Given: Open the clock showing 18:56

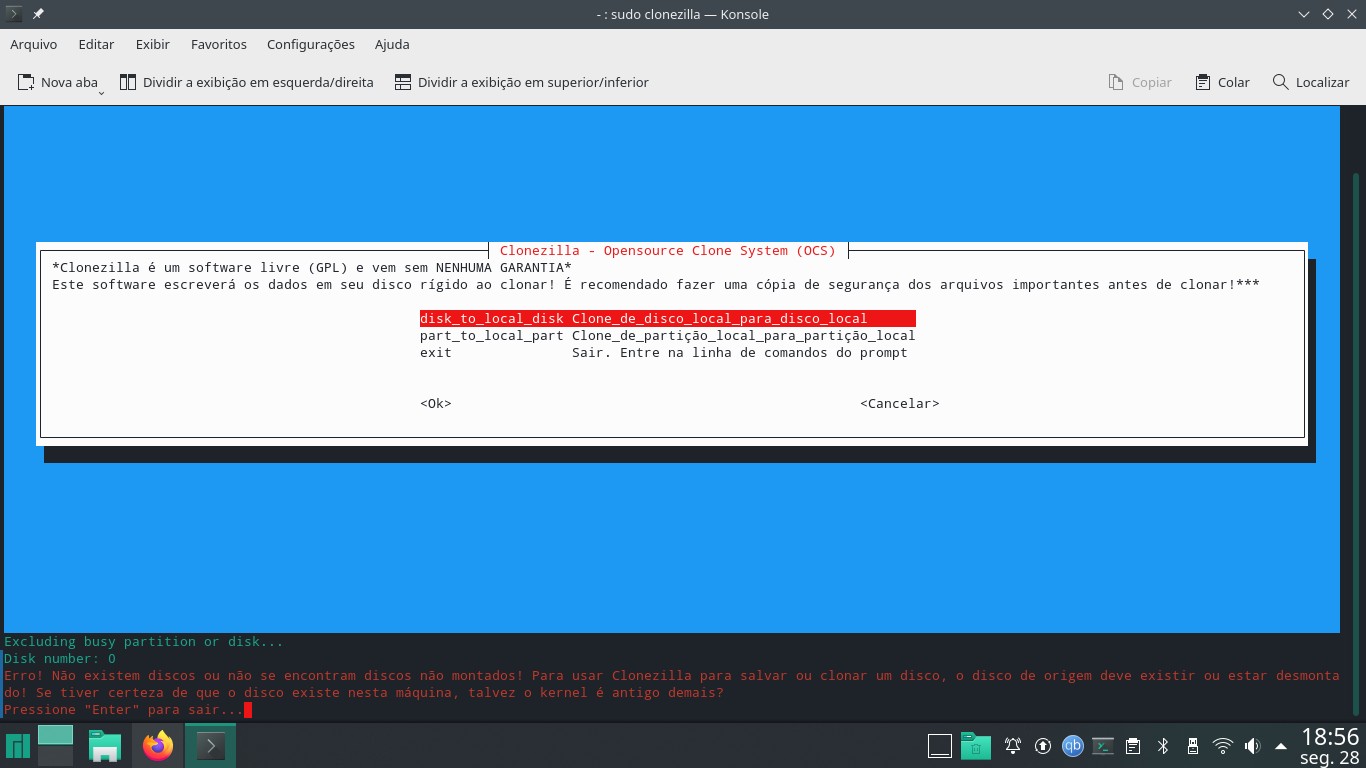Looking at the screenshot, I should click(x=1330, y=746).
